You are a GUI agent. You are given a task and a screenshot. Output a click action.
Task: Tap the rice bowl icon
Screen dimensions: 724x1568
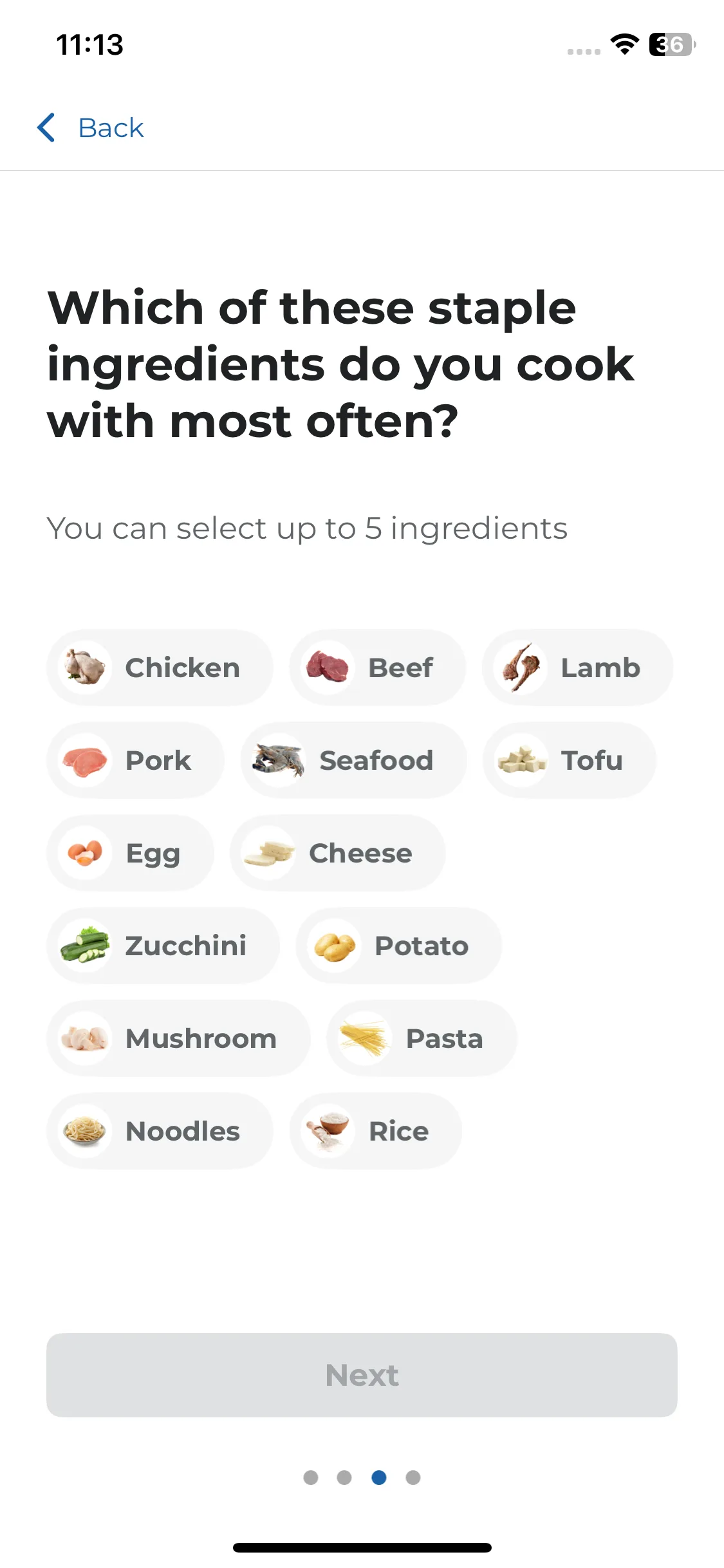(x=328, y=1131)
